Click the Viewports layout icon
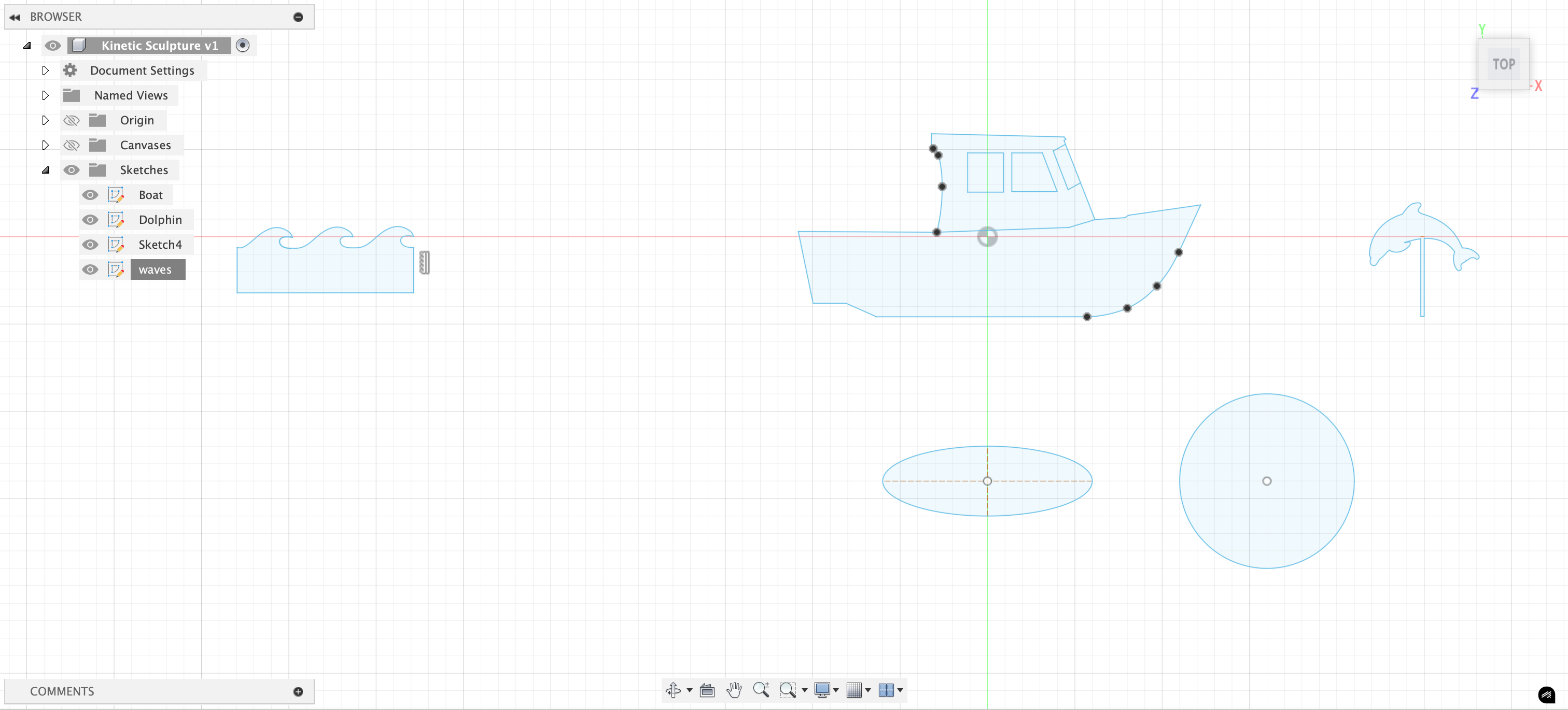Screen dimensions: 1568x710 click(x=886, y=689)
